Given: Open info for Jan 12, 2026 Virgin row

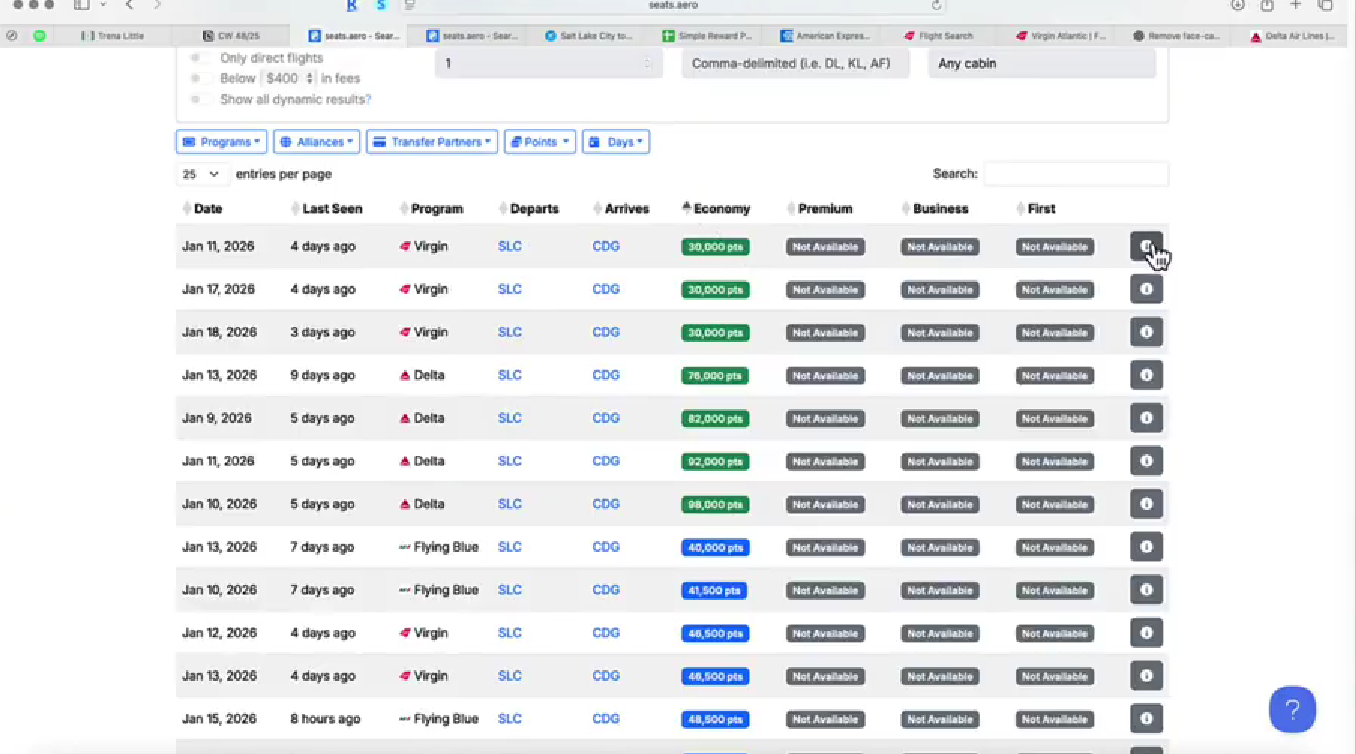Looking at the screenshot, I should coord(1146,633).
